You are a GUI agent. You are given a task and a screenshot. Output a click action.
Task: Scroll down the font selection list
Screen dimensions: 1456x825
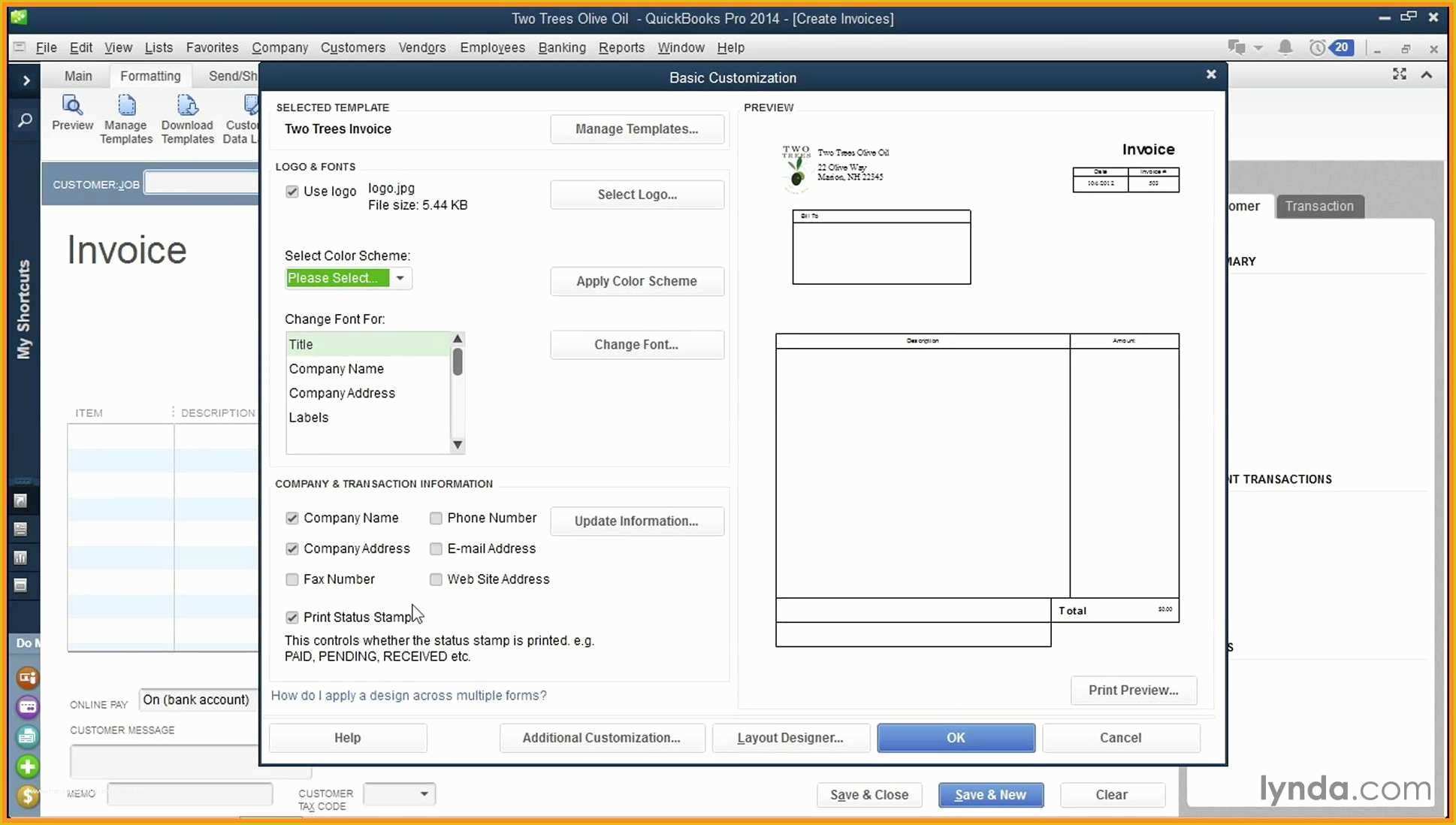coord(457,444)
